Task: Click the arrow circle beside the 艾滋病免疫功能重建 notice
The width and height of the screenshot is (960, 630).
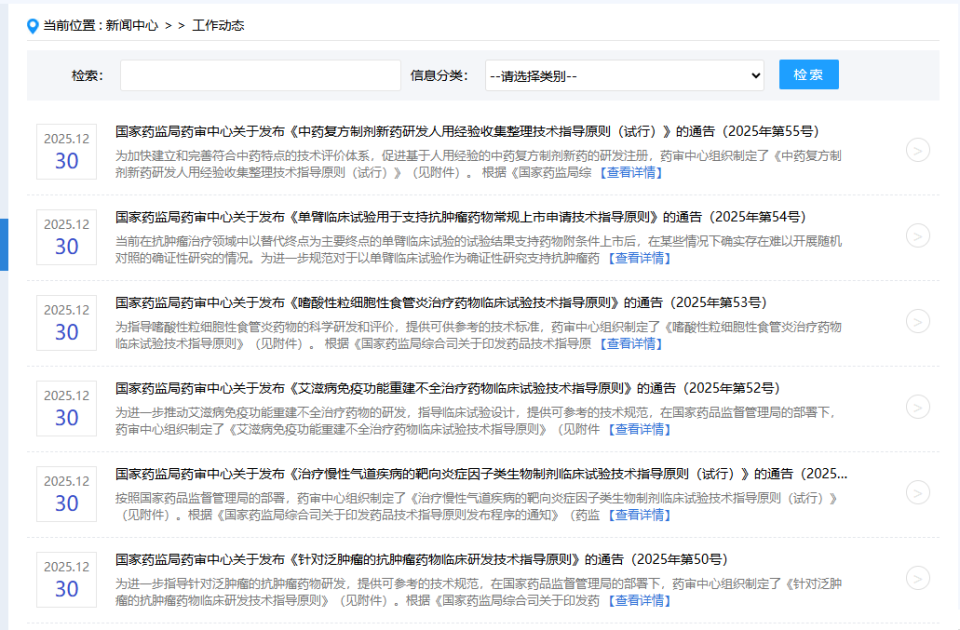Action: (916, 407)
